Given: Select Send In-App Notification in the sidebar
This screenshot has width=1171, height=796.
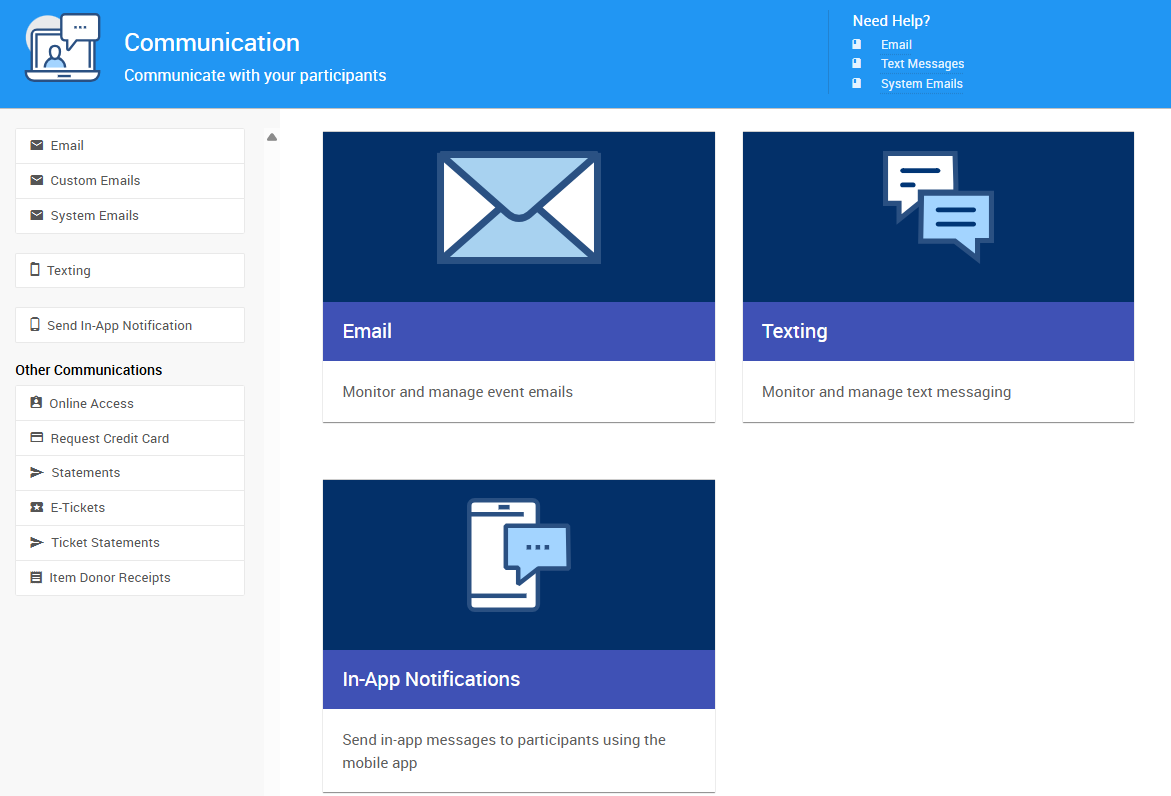Looking at the screenshot, I should (x=121, y=325).
